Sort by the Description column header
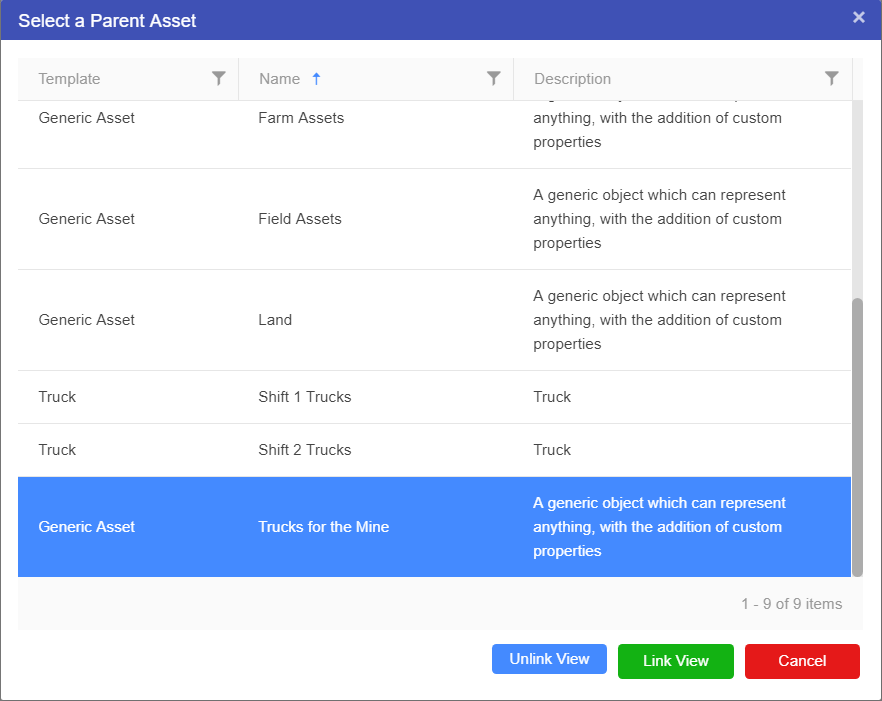 pyautogui.click(x=572, y=79)
